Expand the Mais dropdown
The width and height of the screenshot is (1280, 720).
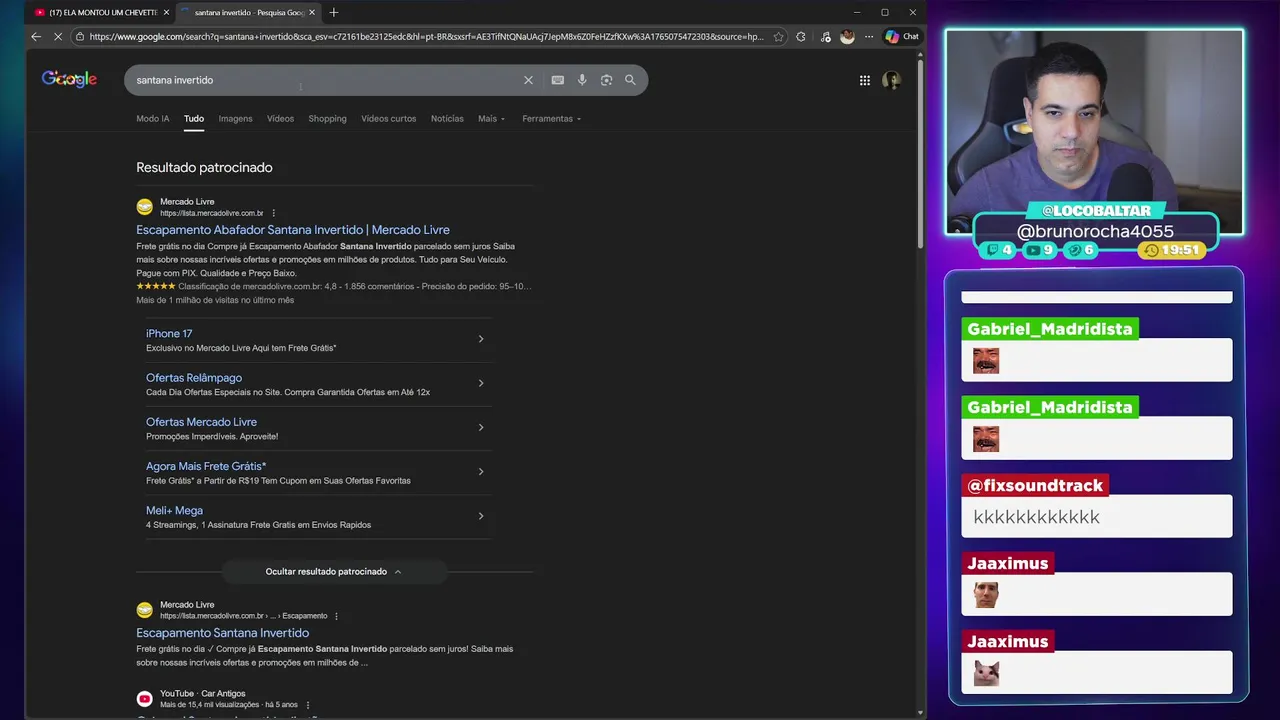491,118
